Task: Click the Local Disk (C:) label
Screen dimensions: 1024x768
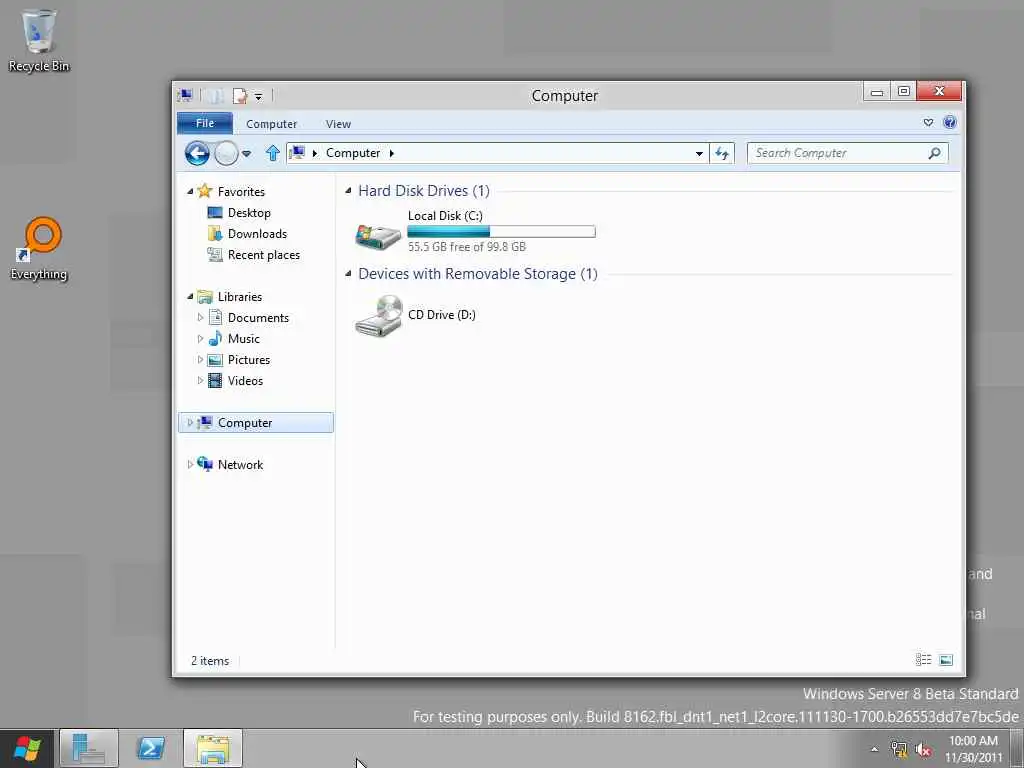Action: (445, 216)
